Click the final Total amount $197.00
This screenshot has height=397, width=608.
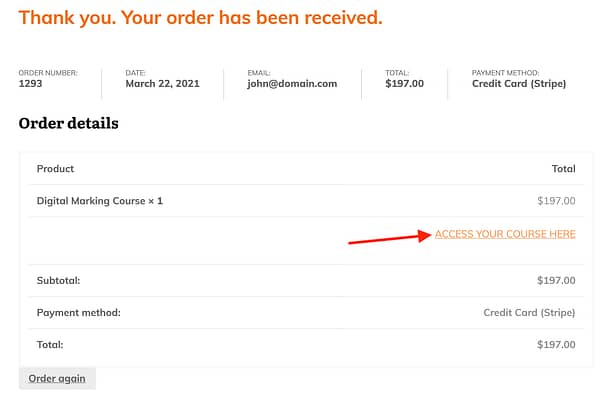(556, 345)
